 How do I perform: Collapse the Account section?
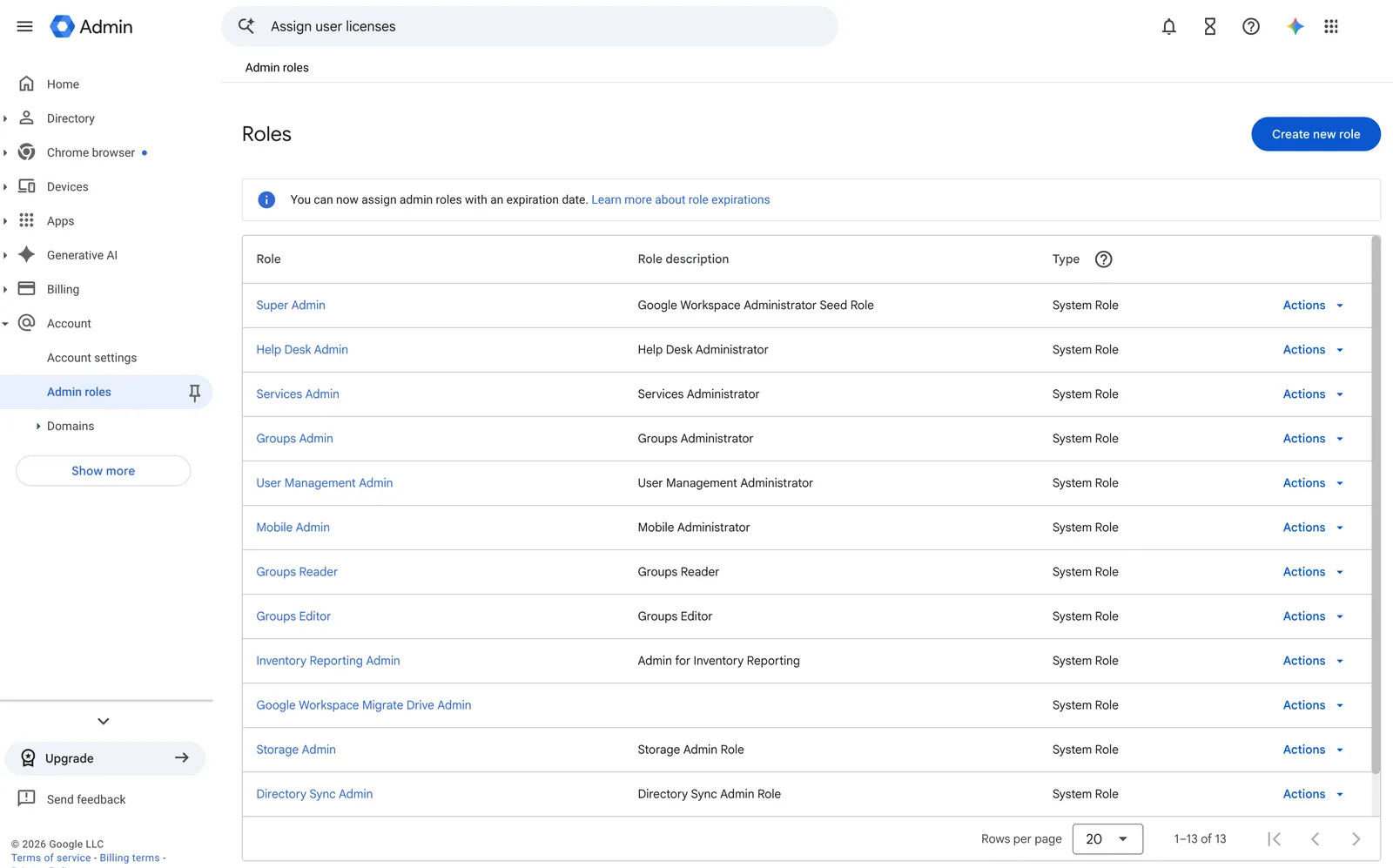pos(5,324)
